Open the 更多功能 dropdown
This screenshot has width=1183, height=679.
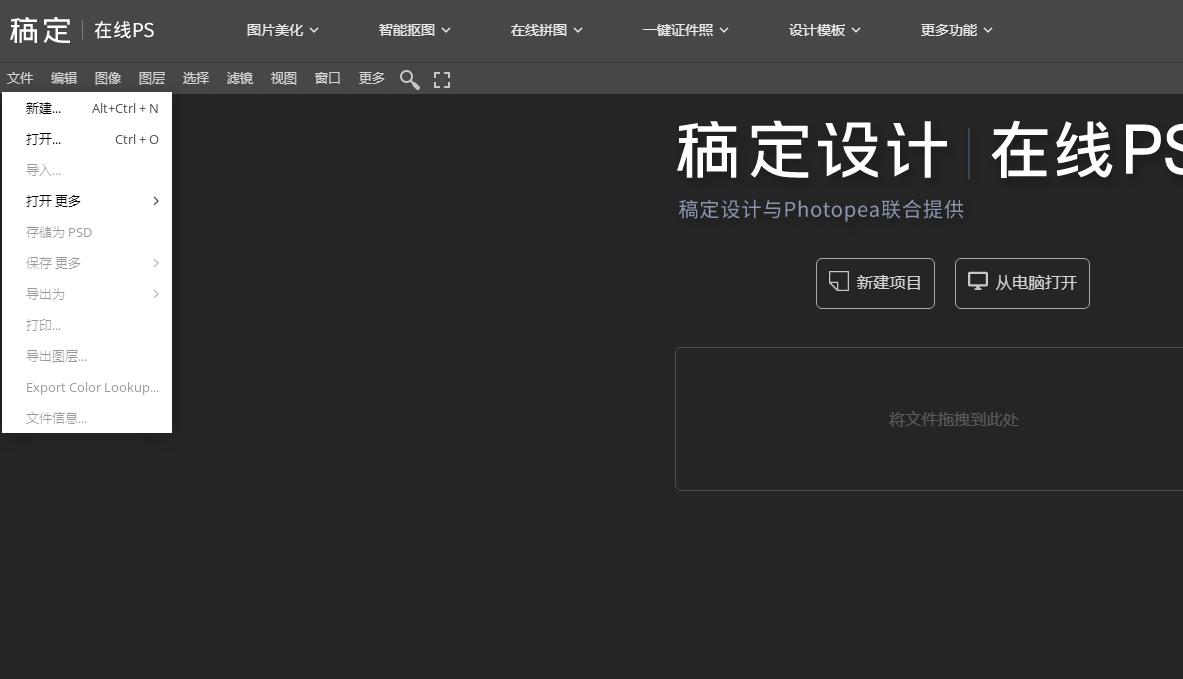click(956, 30)
